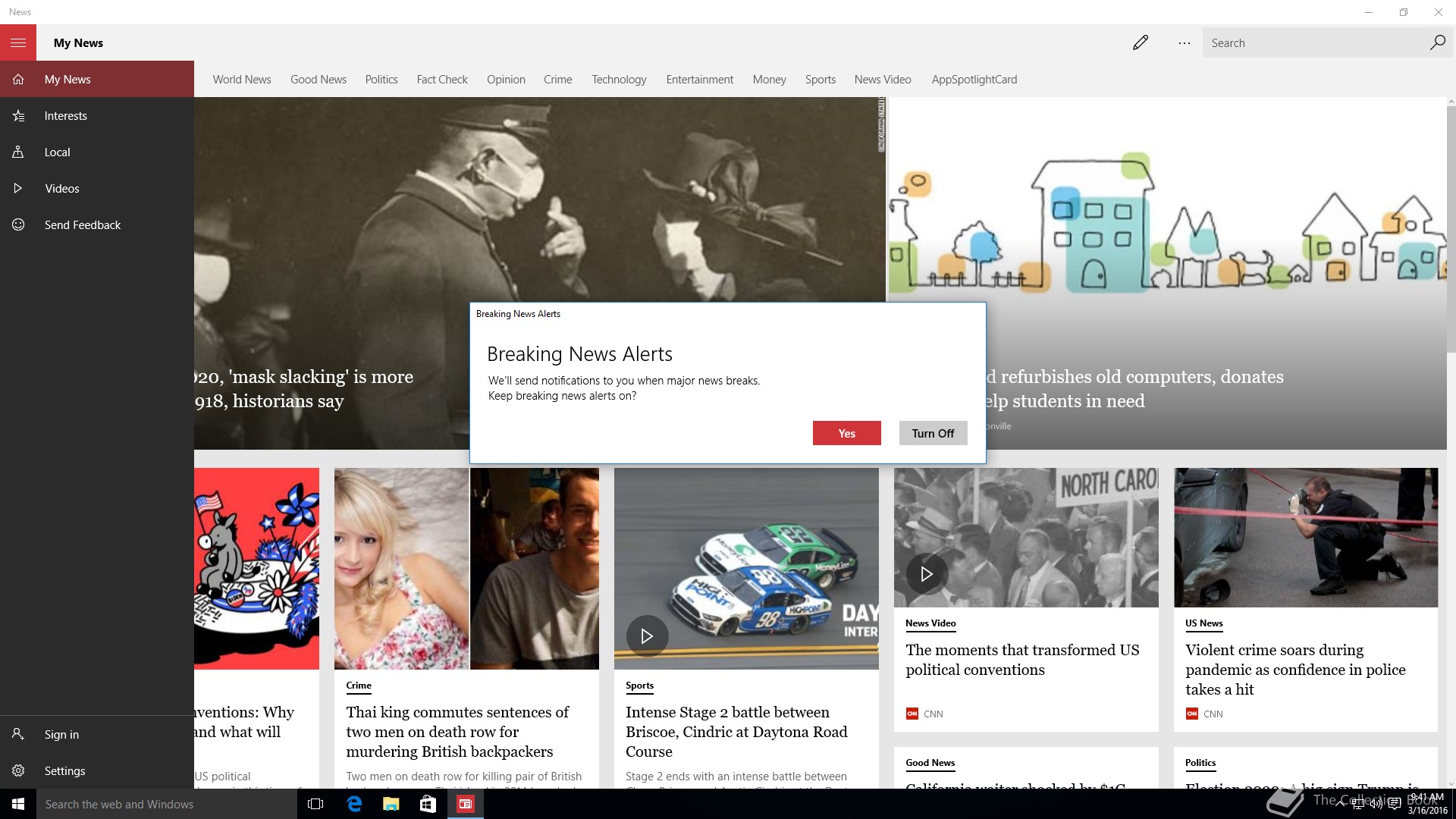Play the Daytona racing video

pos(647,636)
